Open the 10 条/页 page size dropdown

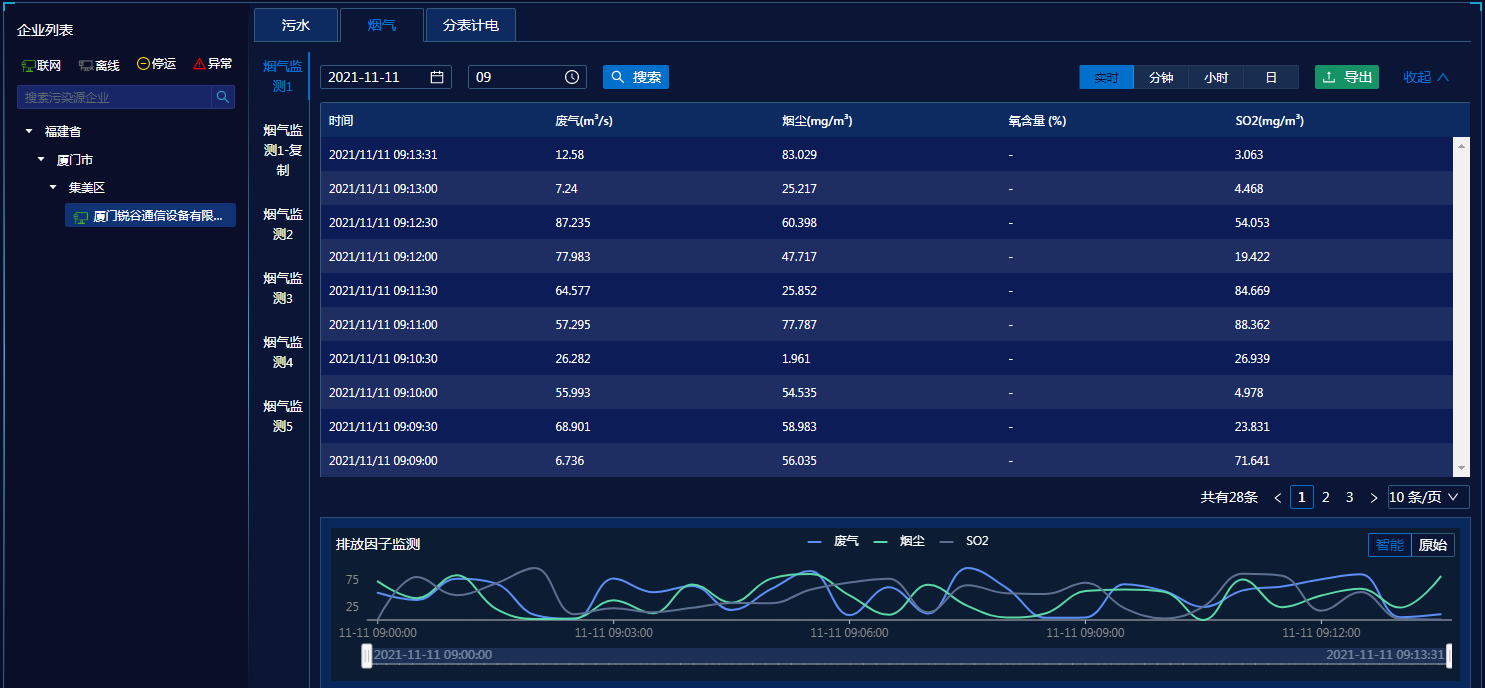coord(1428,497)
